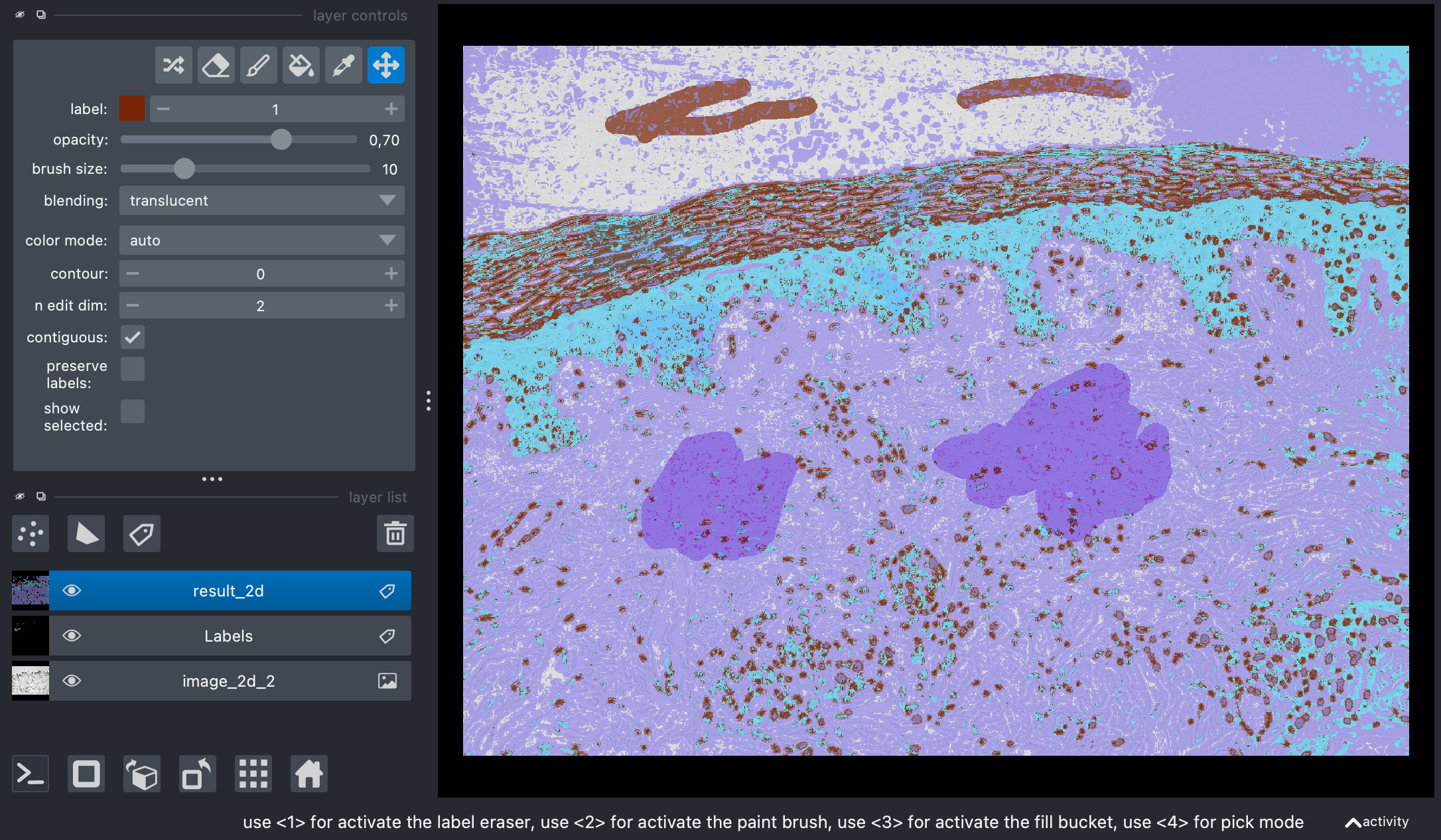Viewport: 1441px width, 840px height.
Task: Float the layer list panel
Action: tap(41, 496)
